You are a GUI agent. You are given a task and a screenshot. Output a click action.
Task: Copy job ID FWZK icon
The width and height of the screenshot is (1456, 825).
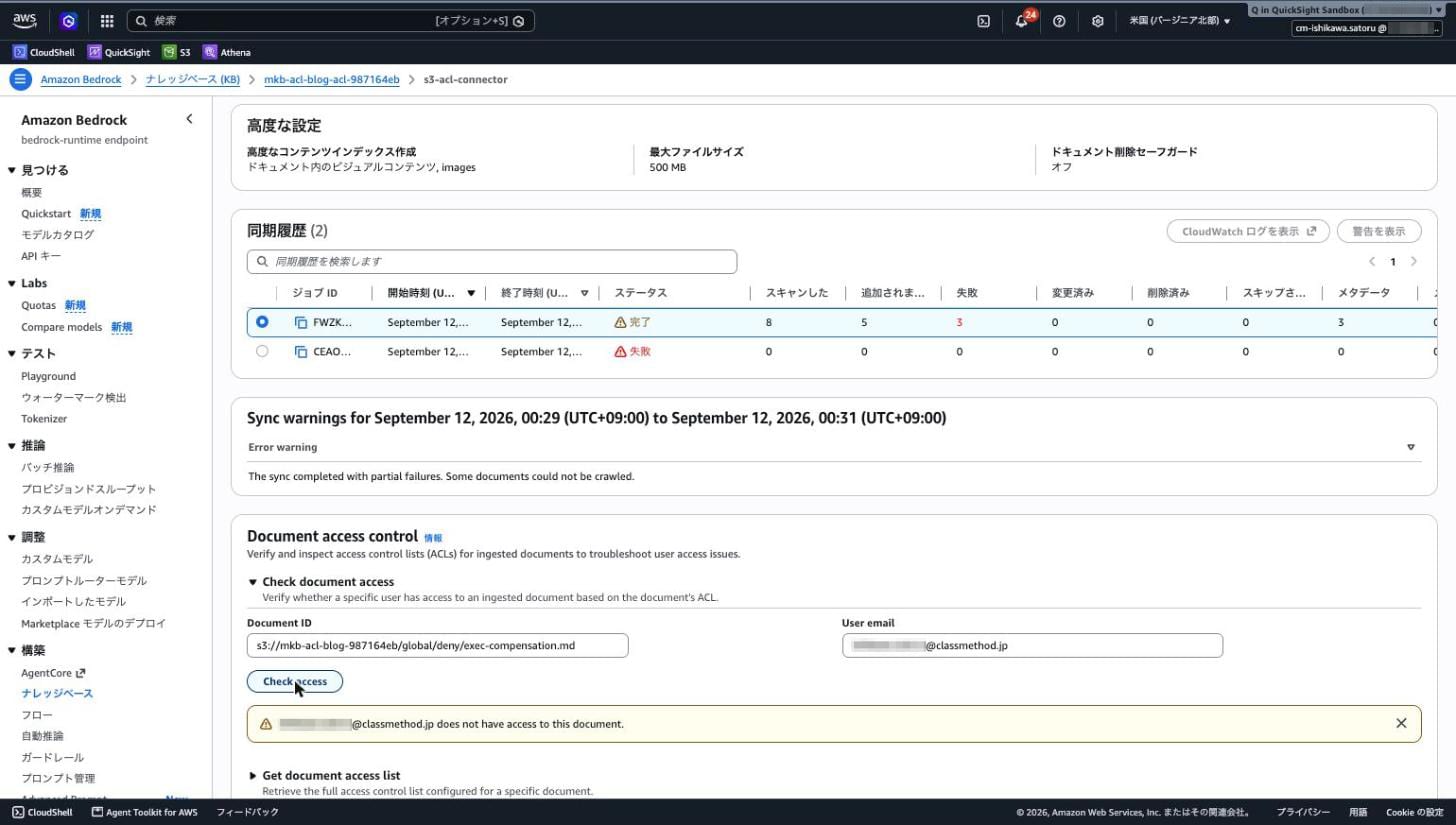pos(301,322)
